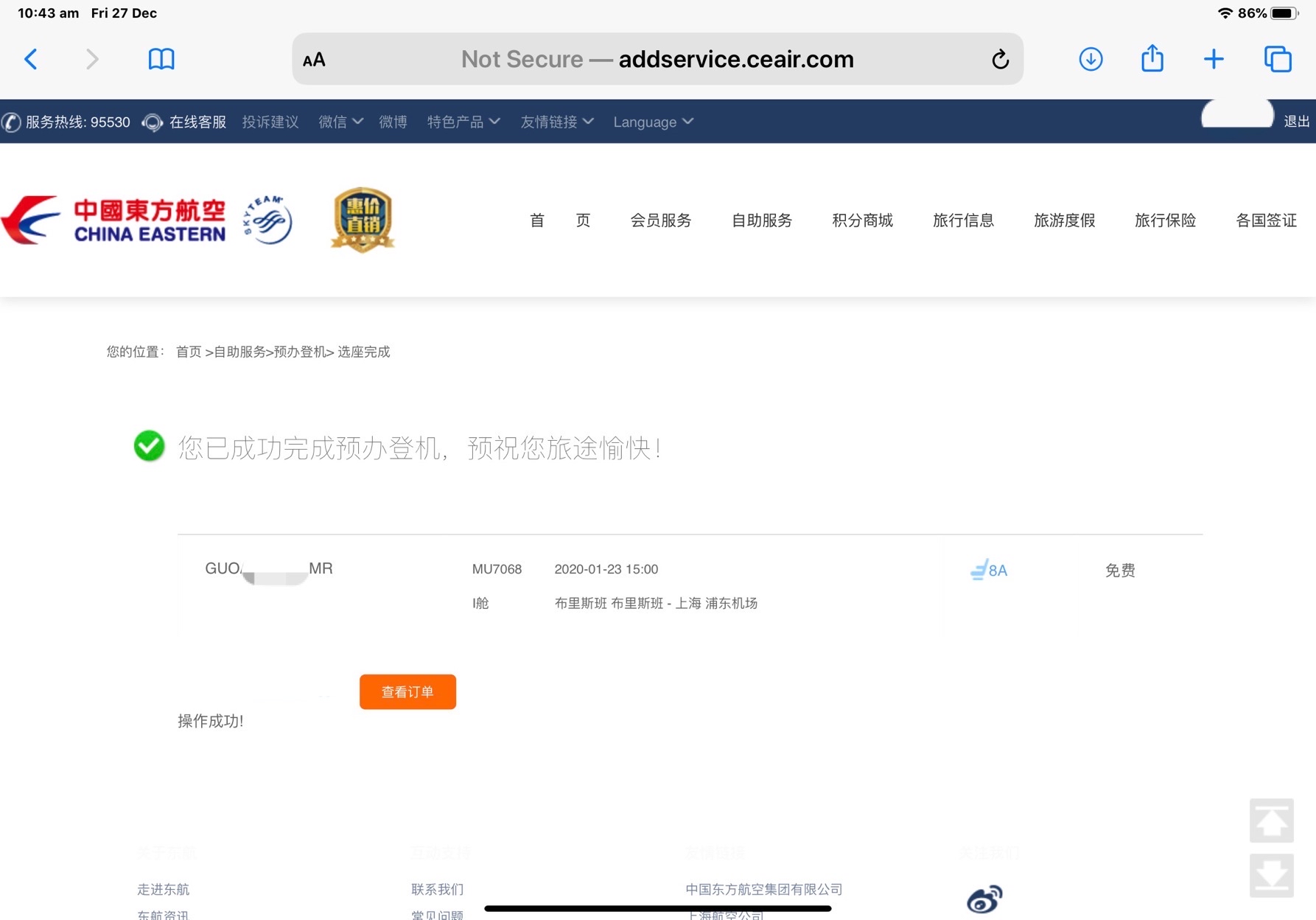This screenshot has width=1316, height=920.
Task: Click the scroll-to-top arrow button
Action: pos(1272,820)
